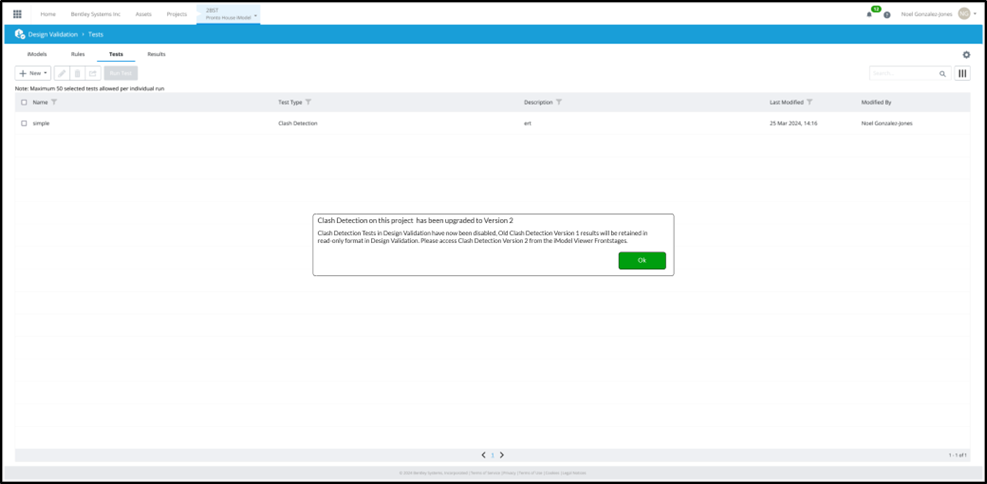Screen dimensions: 987x484
Task: Click the 'ert' description cell
Action: click(x=527, y=123)
